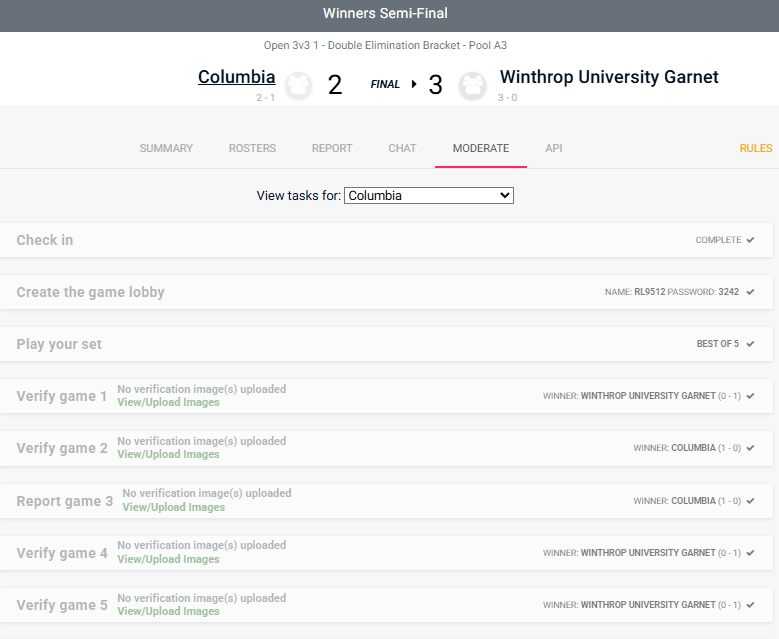
Task: Click the checkmark on Verify game 5 row
Action: (750, 605)
